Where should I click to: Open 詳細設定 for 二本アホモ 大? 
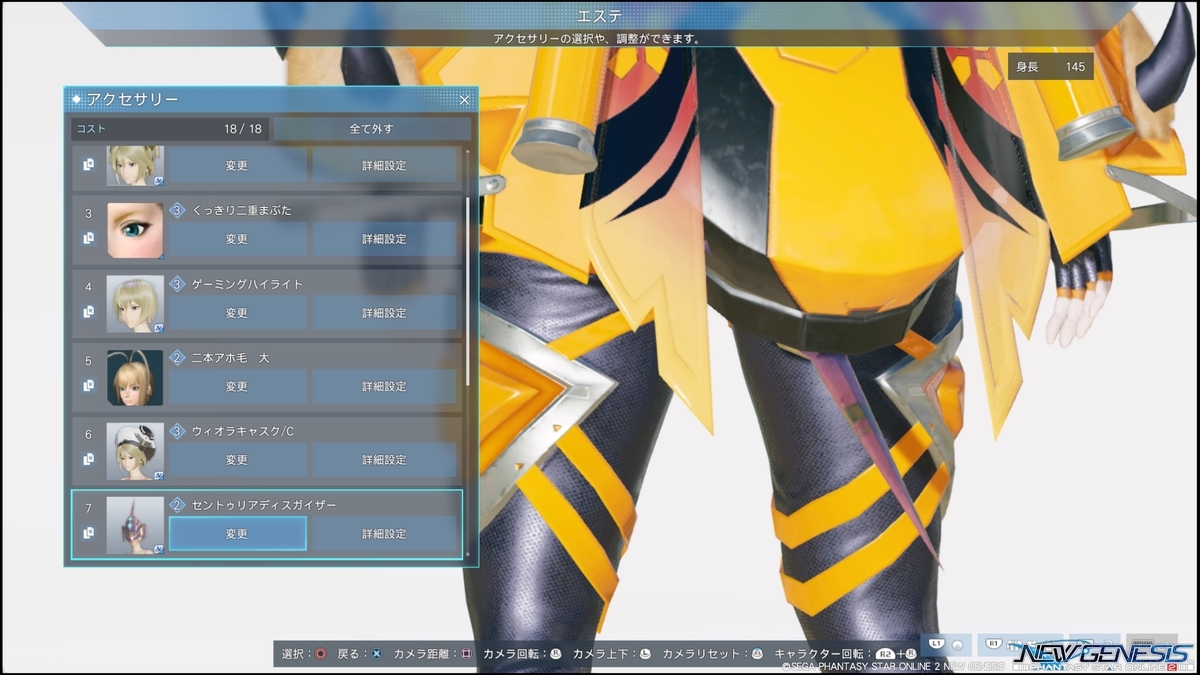(x=384, y=386)
